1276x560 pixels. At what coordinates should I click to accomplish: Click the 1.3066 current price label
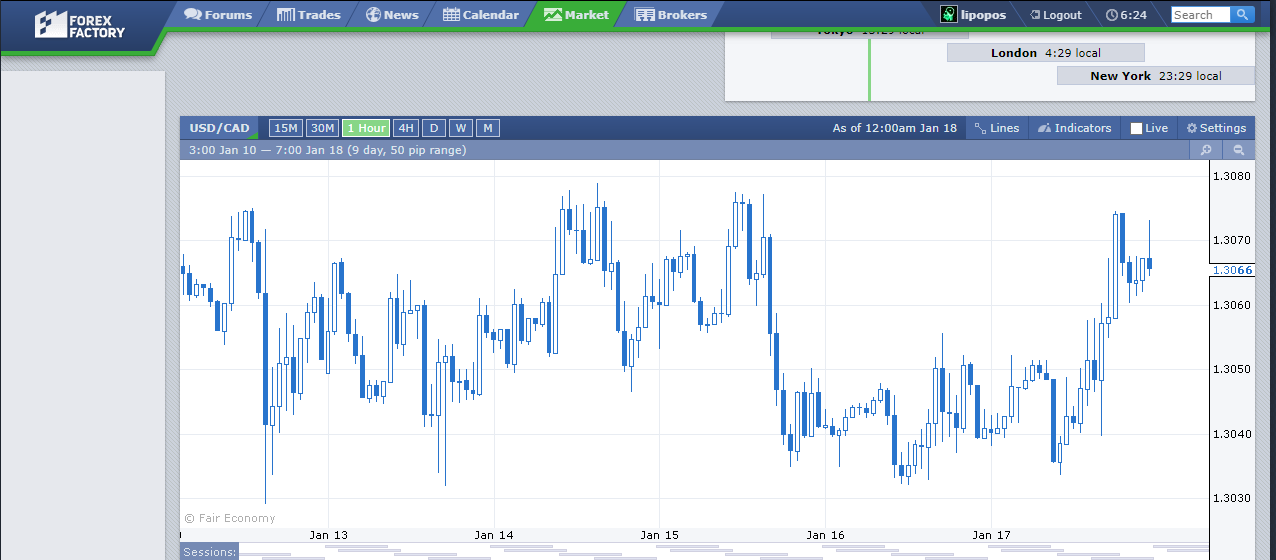pyautogui.click(x=1232, y=270)
